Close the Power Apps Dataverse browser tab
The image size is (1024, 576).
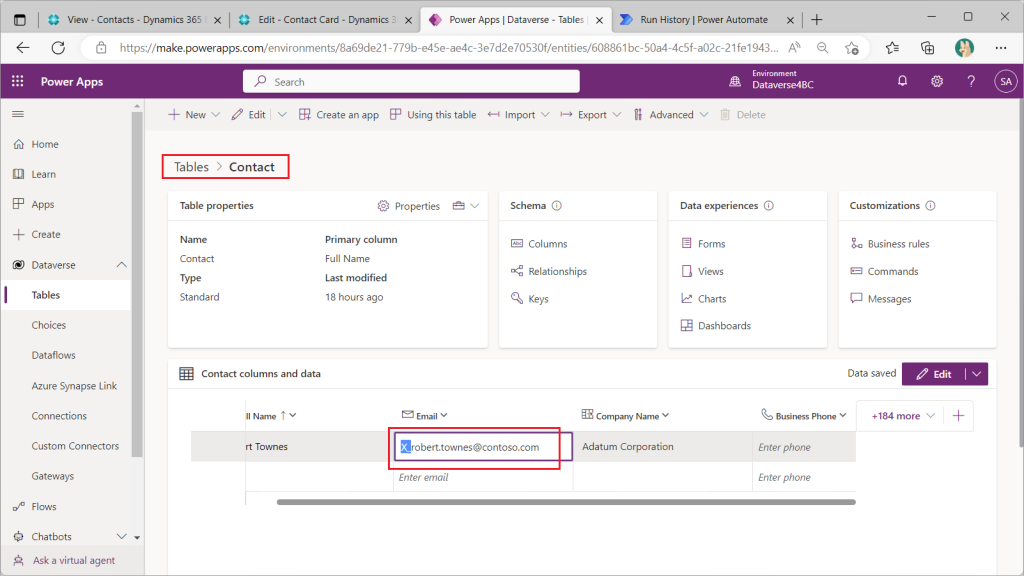[x=599, y=20]
